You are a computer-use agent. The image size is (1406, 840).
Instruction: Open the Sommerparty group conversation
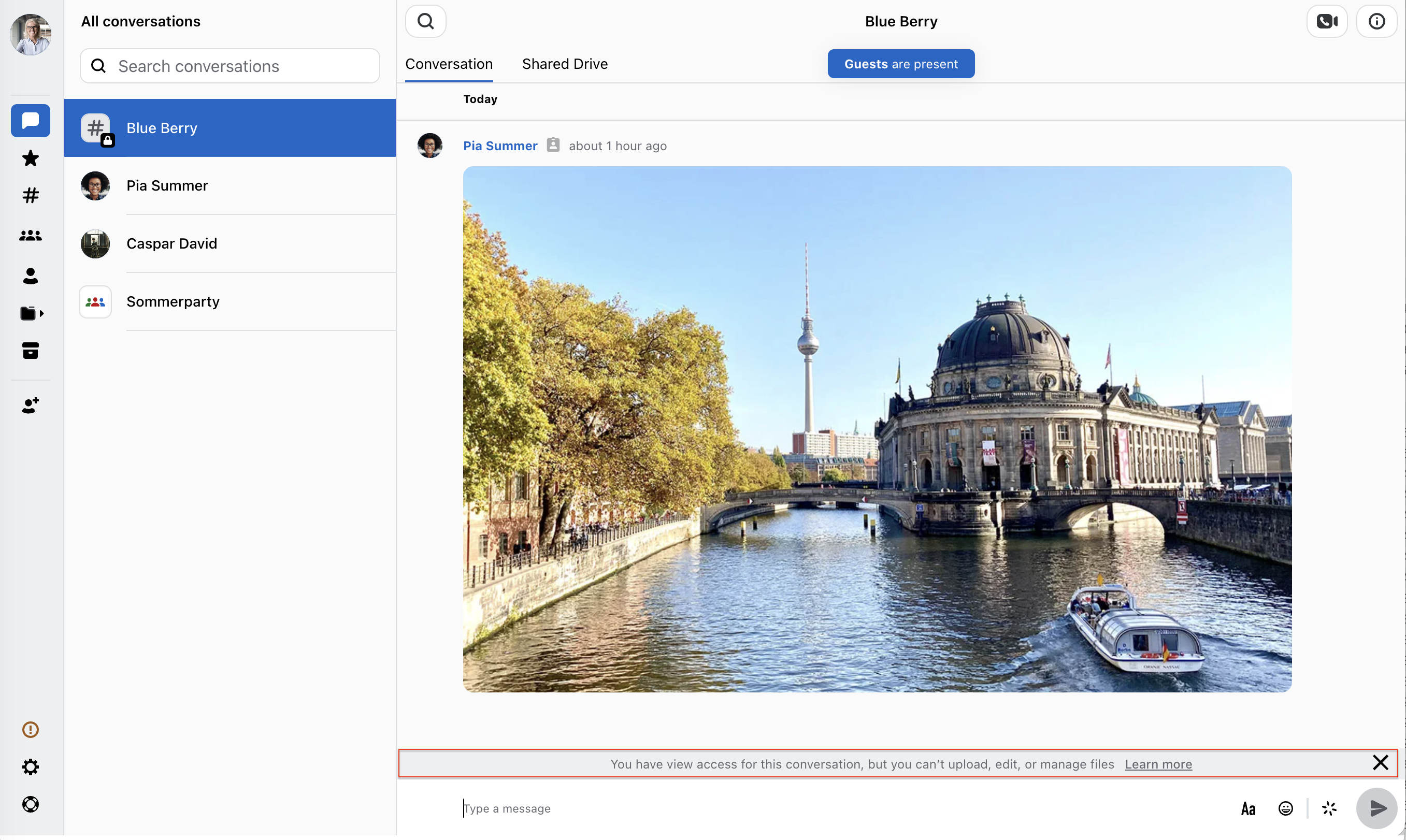tap(230, 302)
